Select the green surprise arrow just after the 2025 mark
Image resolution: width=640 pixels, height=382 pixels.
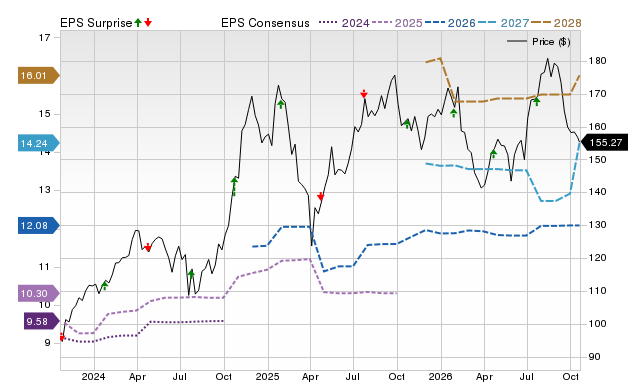click(x=280, y=104)
